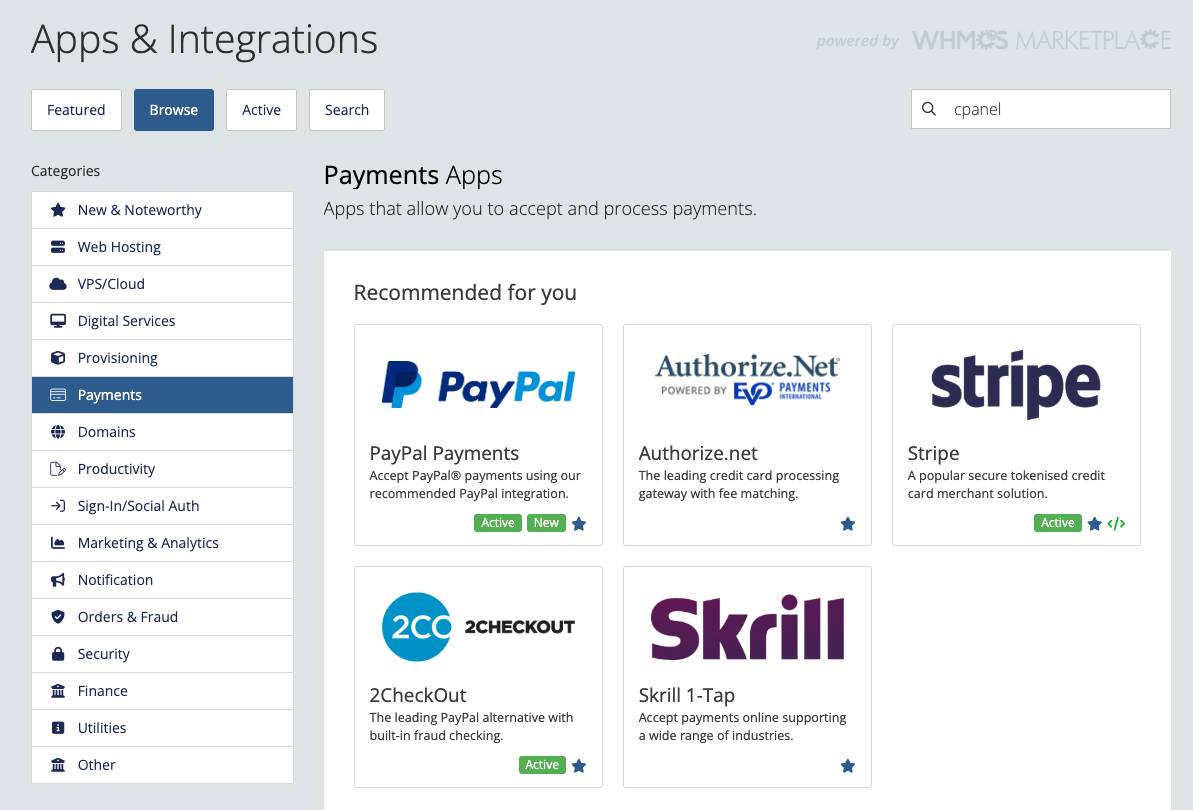Browse the Web Hosting category
The height and width of the screenshot is (810, 1193).
point(162,247)
